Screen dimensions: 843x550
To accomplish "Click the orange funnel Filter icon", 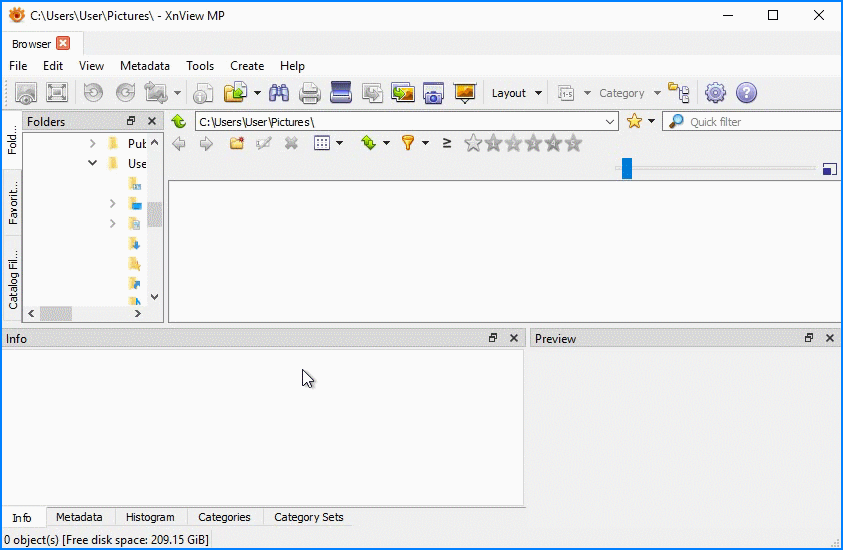I will [408, 142].
